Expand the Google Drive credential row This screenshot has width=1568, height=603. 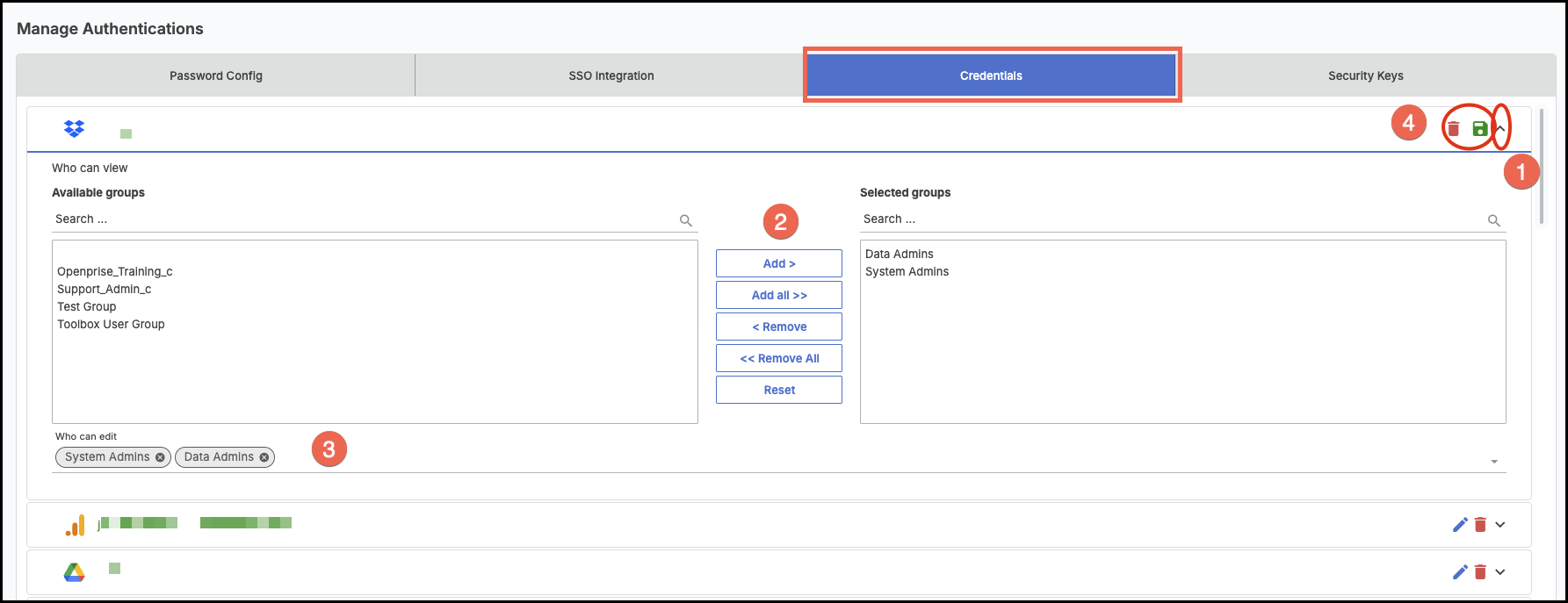[x=1500, y=571]
